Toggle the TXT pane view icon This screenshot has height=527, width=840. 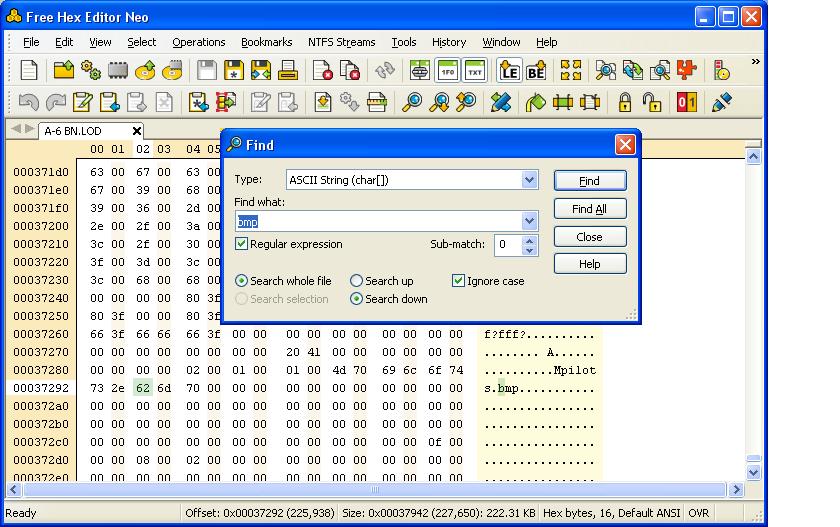[x=475, y=70]
